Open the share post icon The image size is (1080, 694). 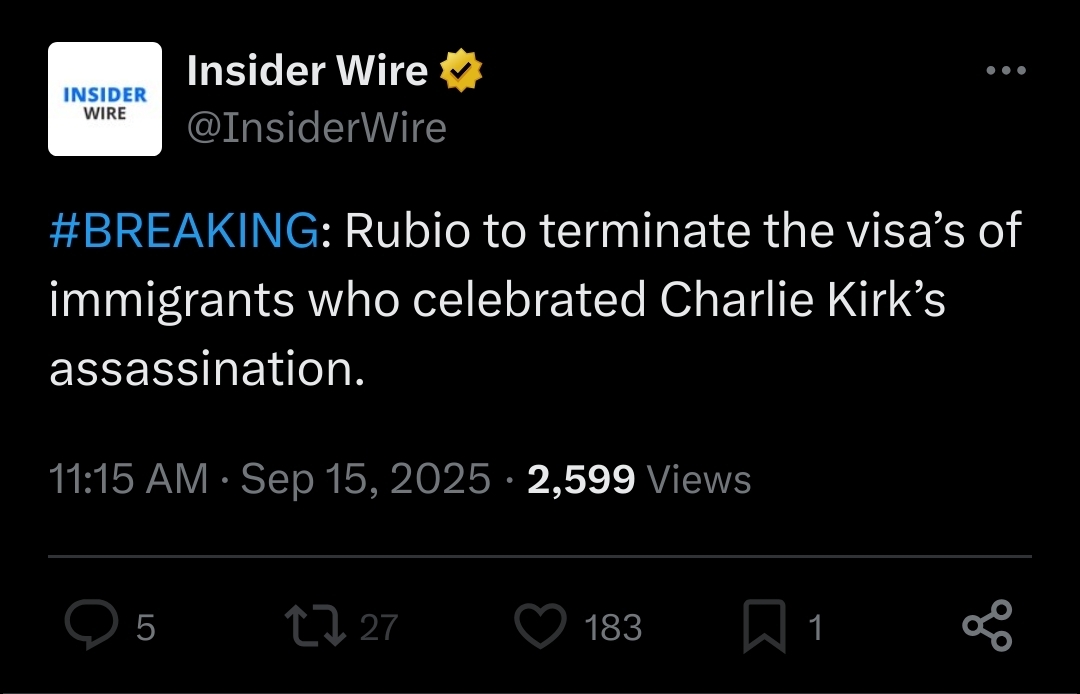988,625
